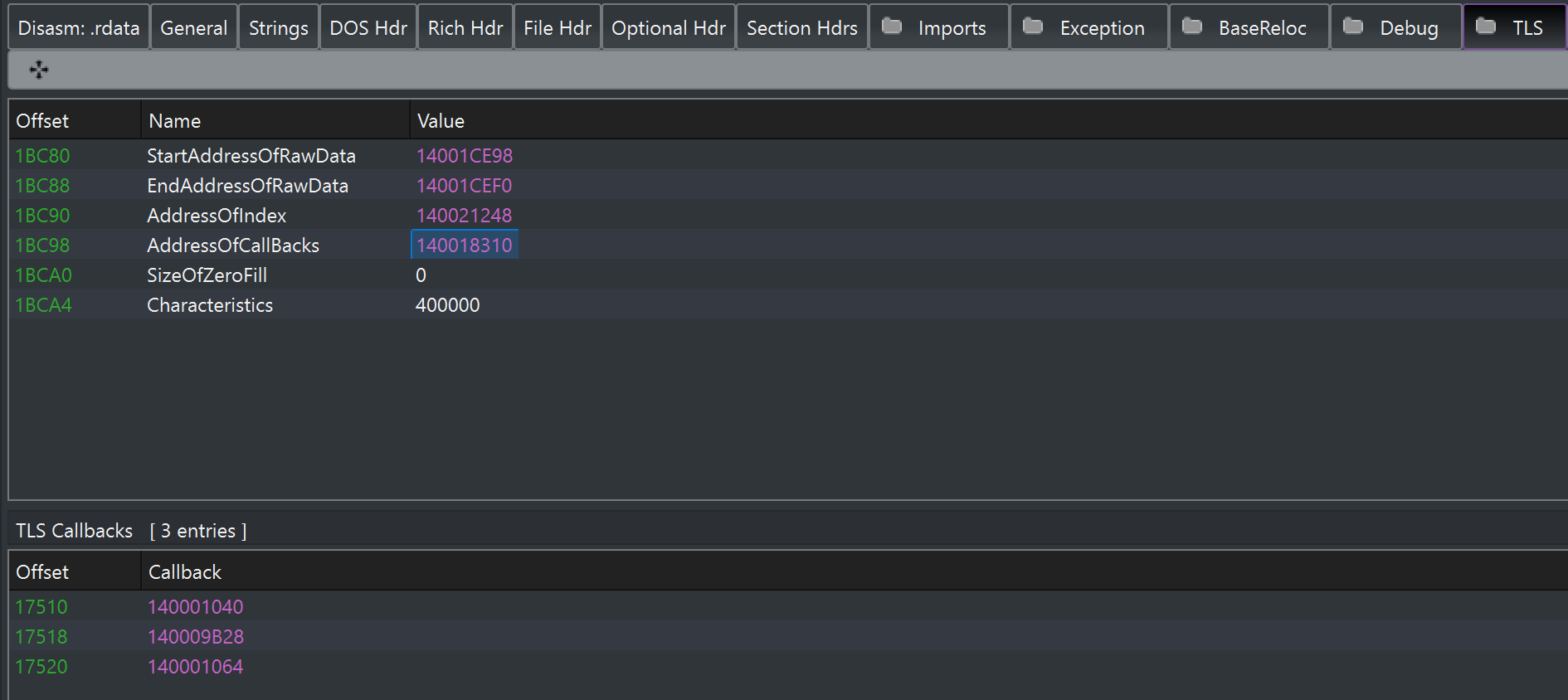Click callback offset 17510
This screenshot has width=1568, height=700.
pos(41,607)
